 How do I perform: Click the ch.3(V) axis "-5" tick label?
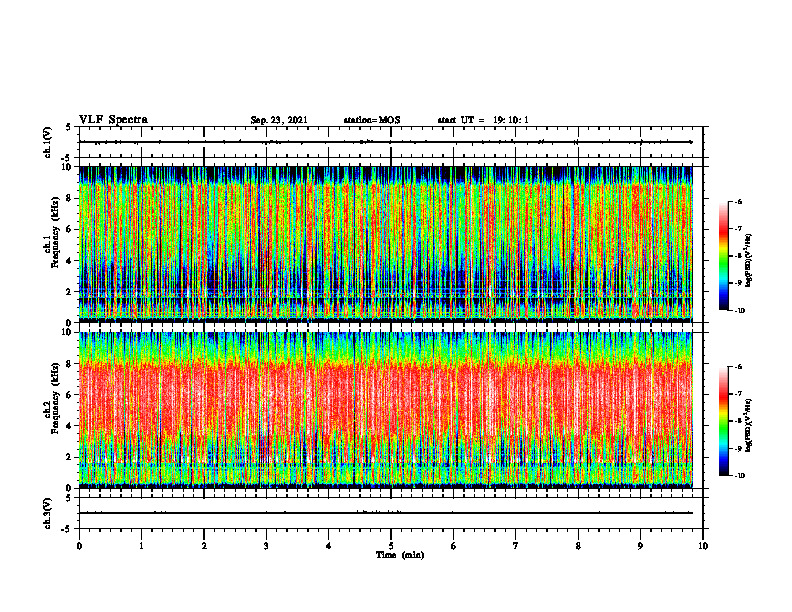(67, 529)
